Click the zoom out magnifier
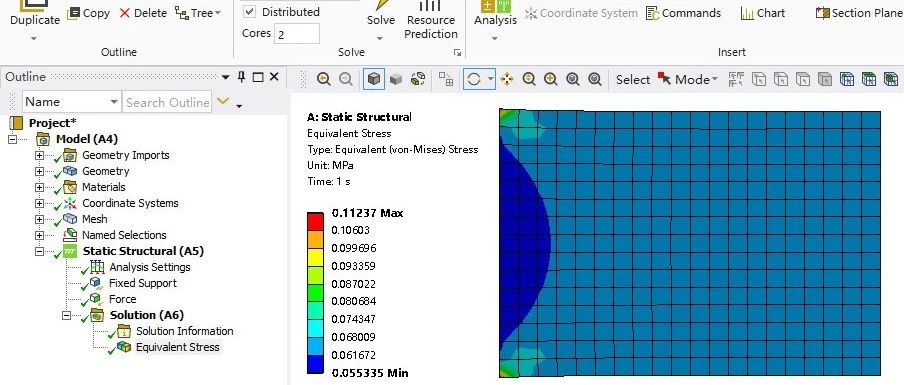Viewport: 904px width, 385px height. click(x=529, y=79)
